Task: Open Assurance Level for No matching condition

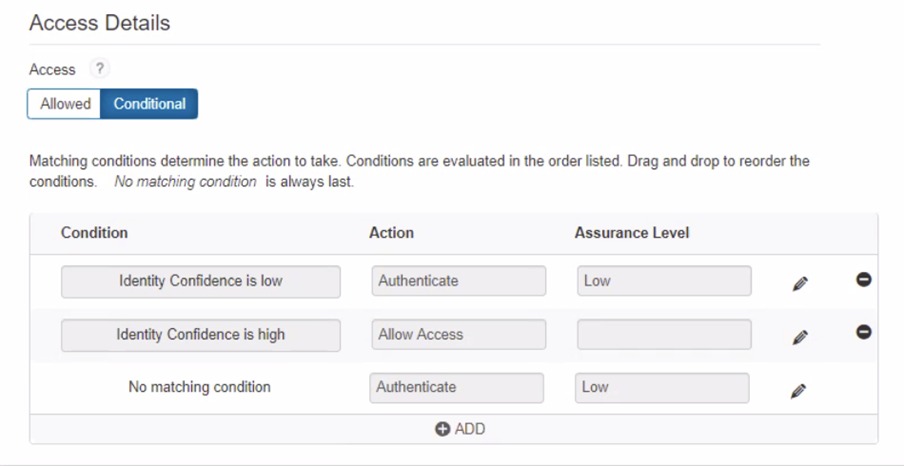Action: (661, 387)
